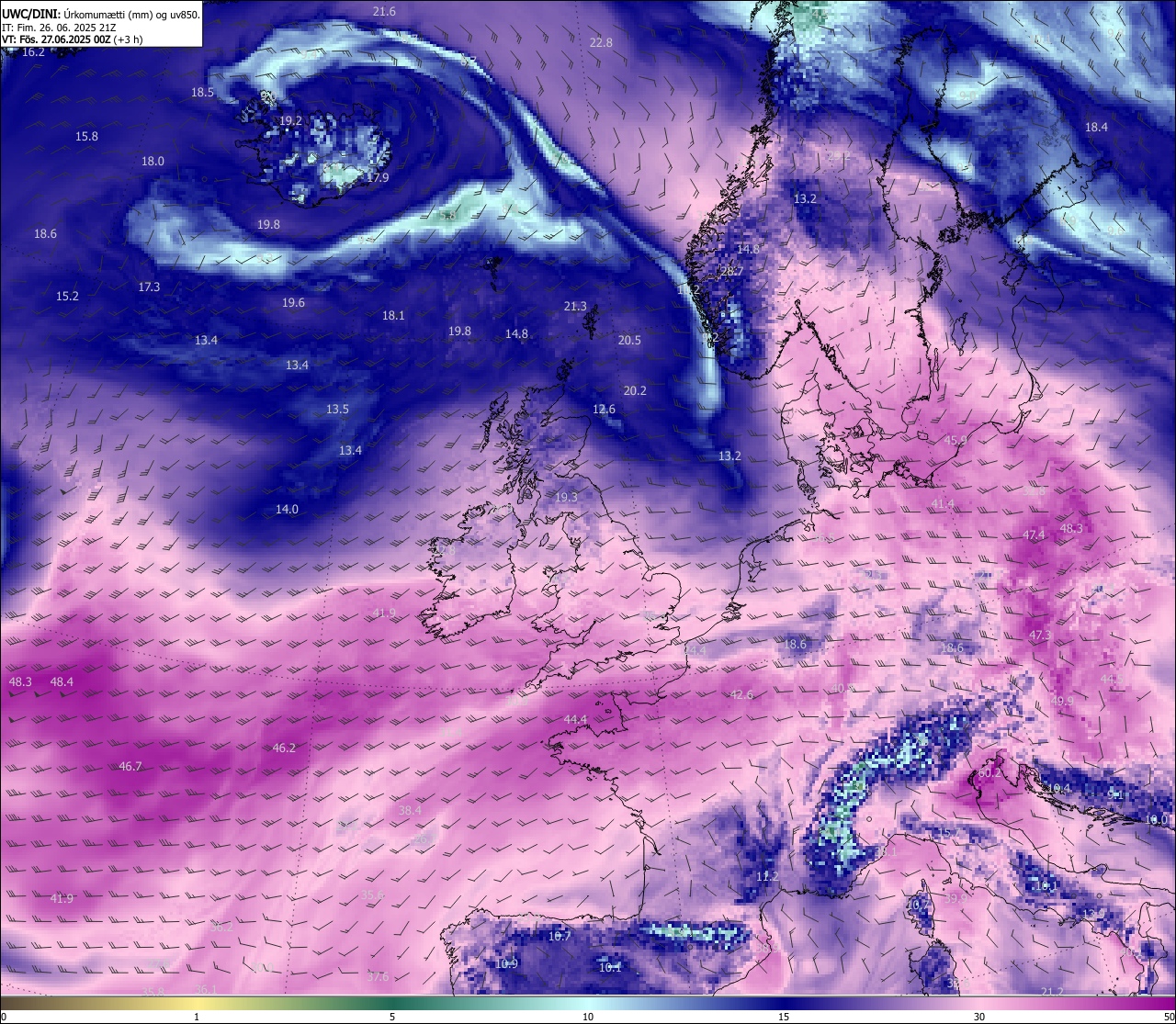Click the 46.7 value label
1176x1024 pixels.
130,766
